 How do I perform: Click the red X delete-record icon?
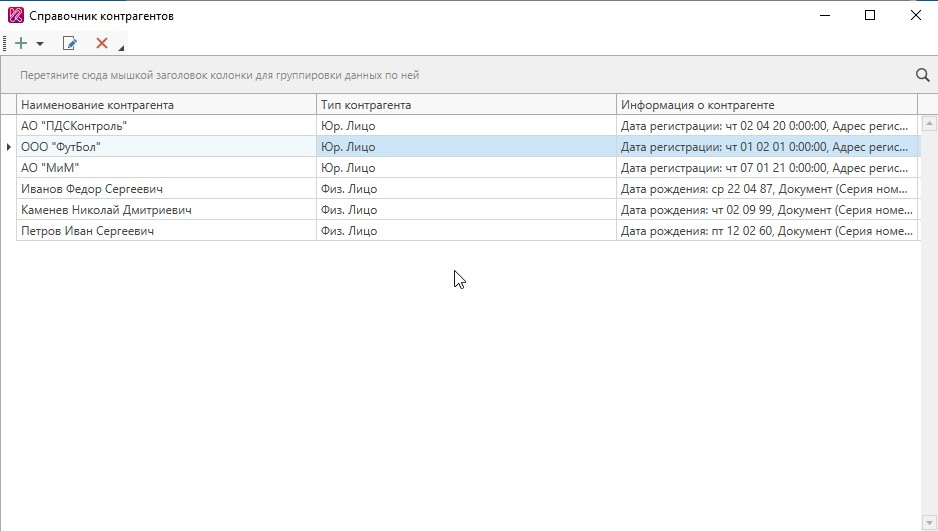click(x=101, y=43)
